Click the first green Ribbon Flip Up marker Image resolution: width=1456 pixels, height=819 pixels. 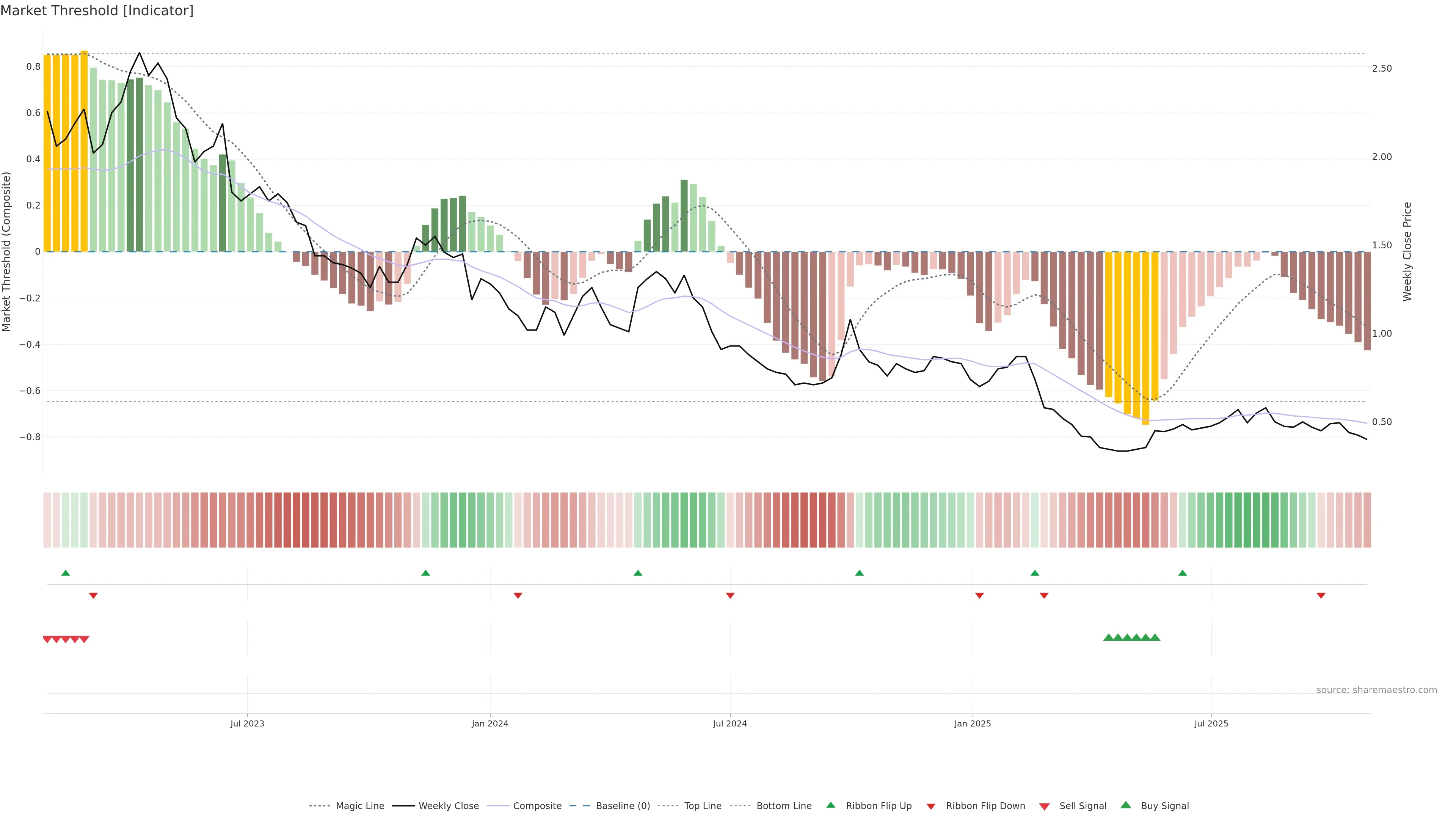point(66,573)
